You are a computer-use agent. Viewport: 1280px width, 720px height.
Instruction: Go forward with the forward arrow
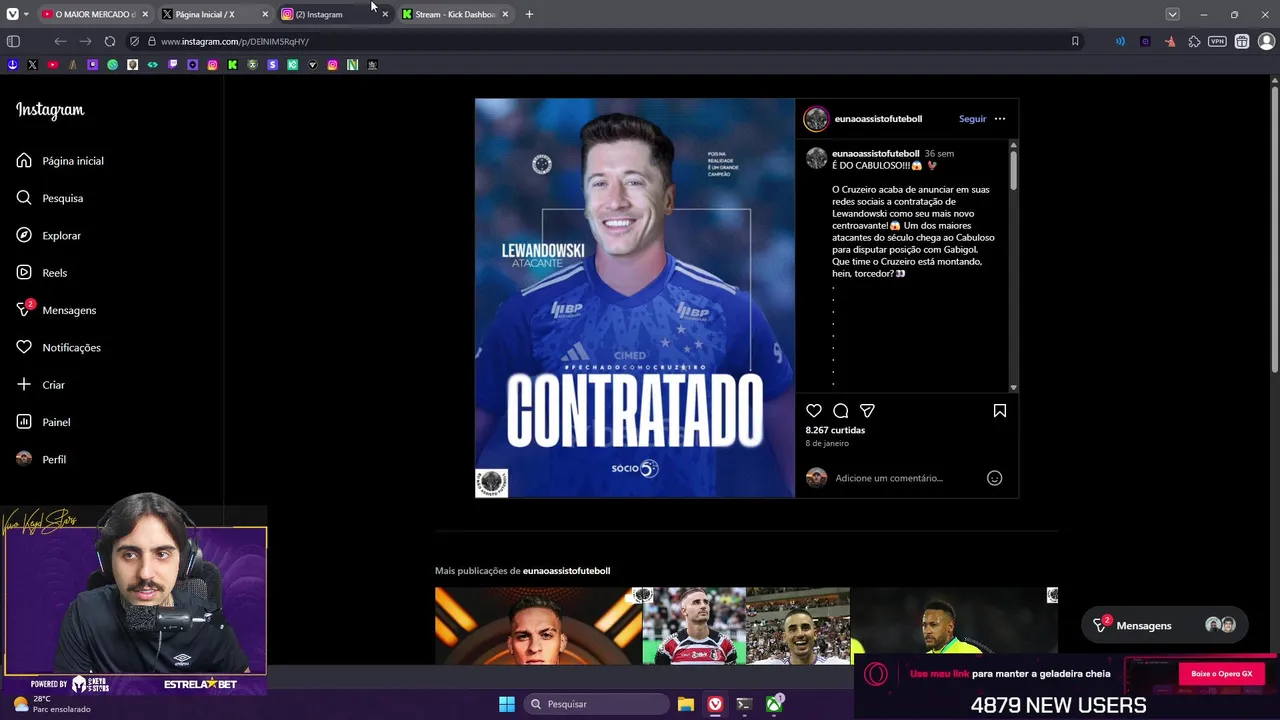[x=85, y=41]
